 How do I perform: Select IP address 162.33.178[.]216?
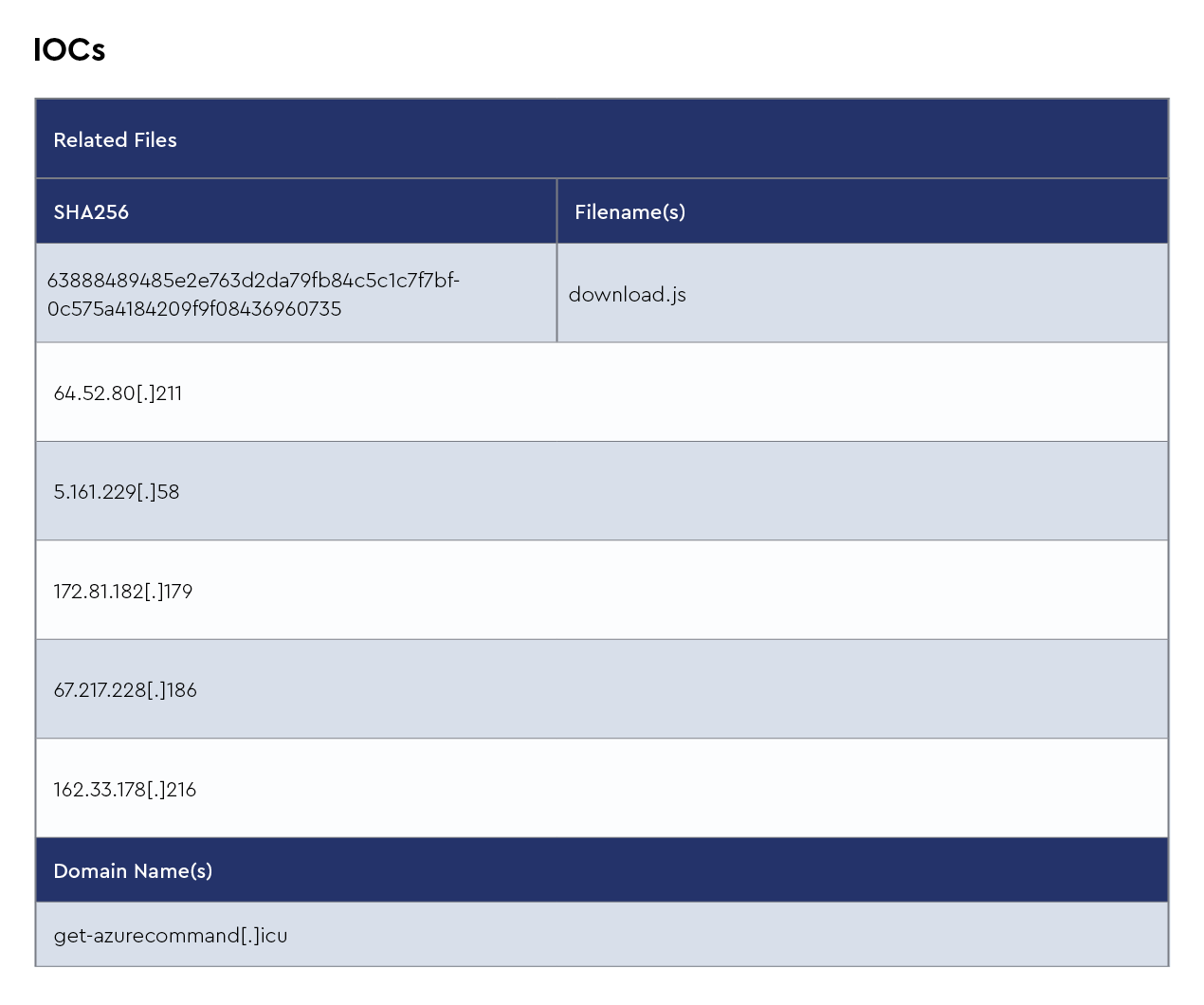124,790
